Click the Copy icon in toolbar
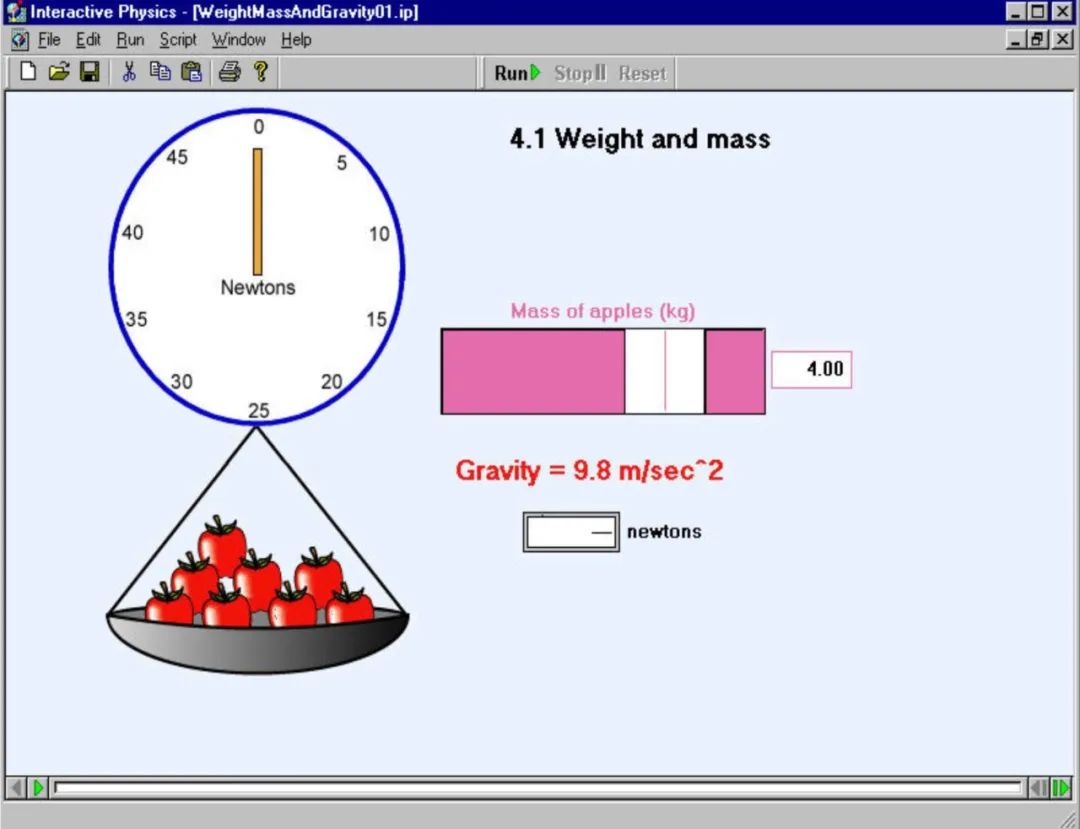Viewport: 1080px width, 829px height. 160,72
